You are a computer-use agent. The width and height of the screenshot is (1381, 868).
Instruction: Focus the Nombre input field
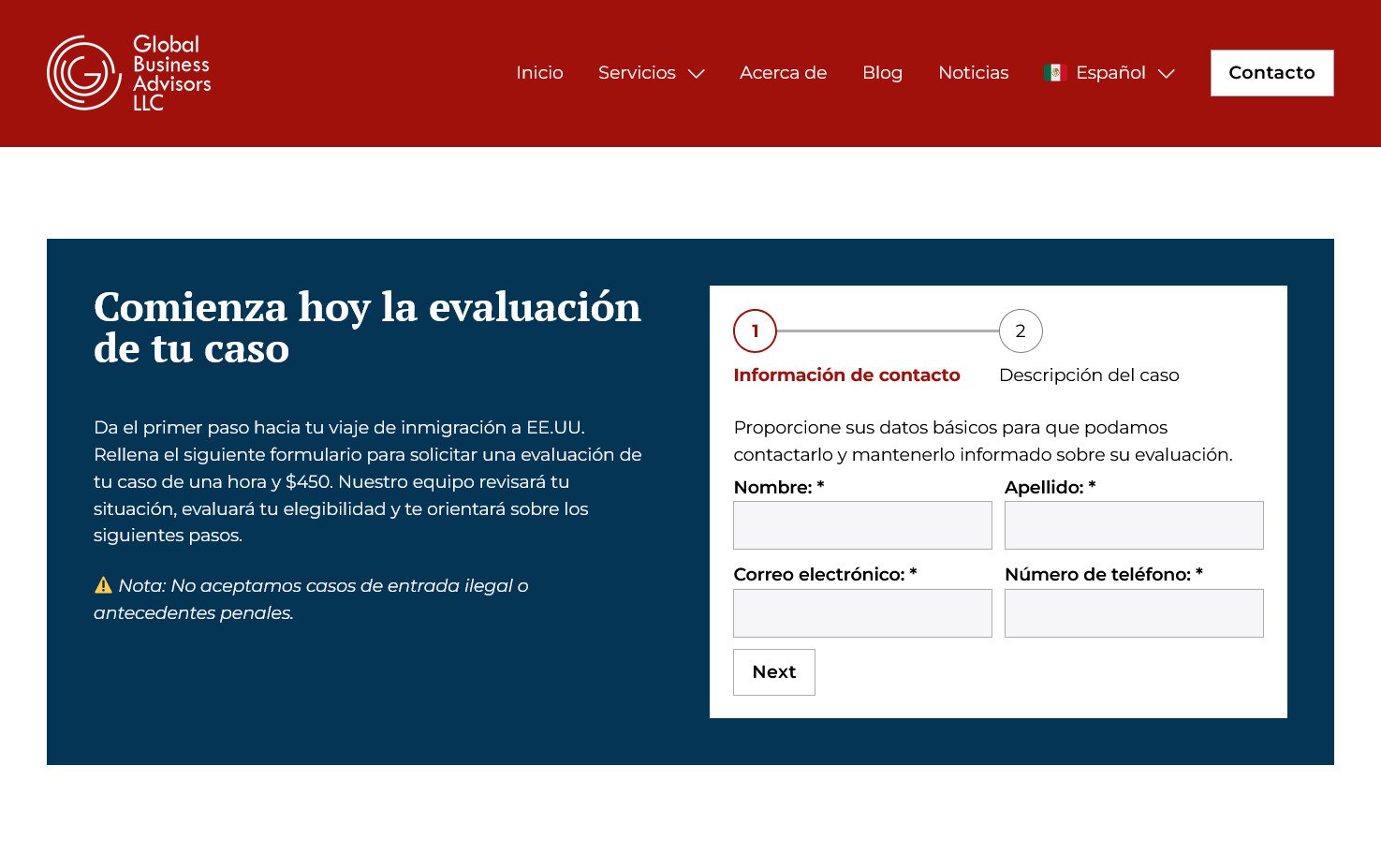862,525
